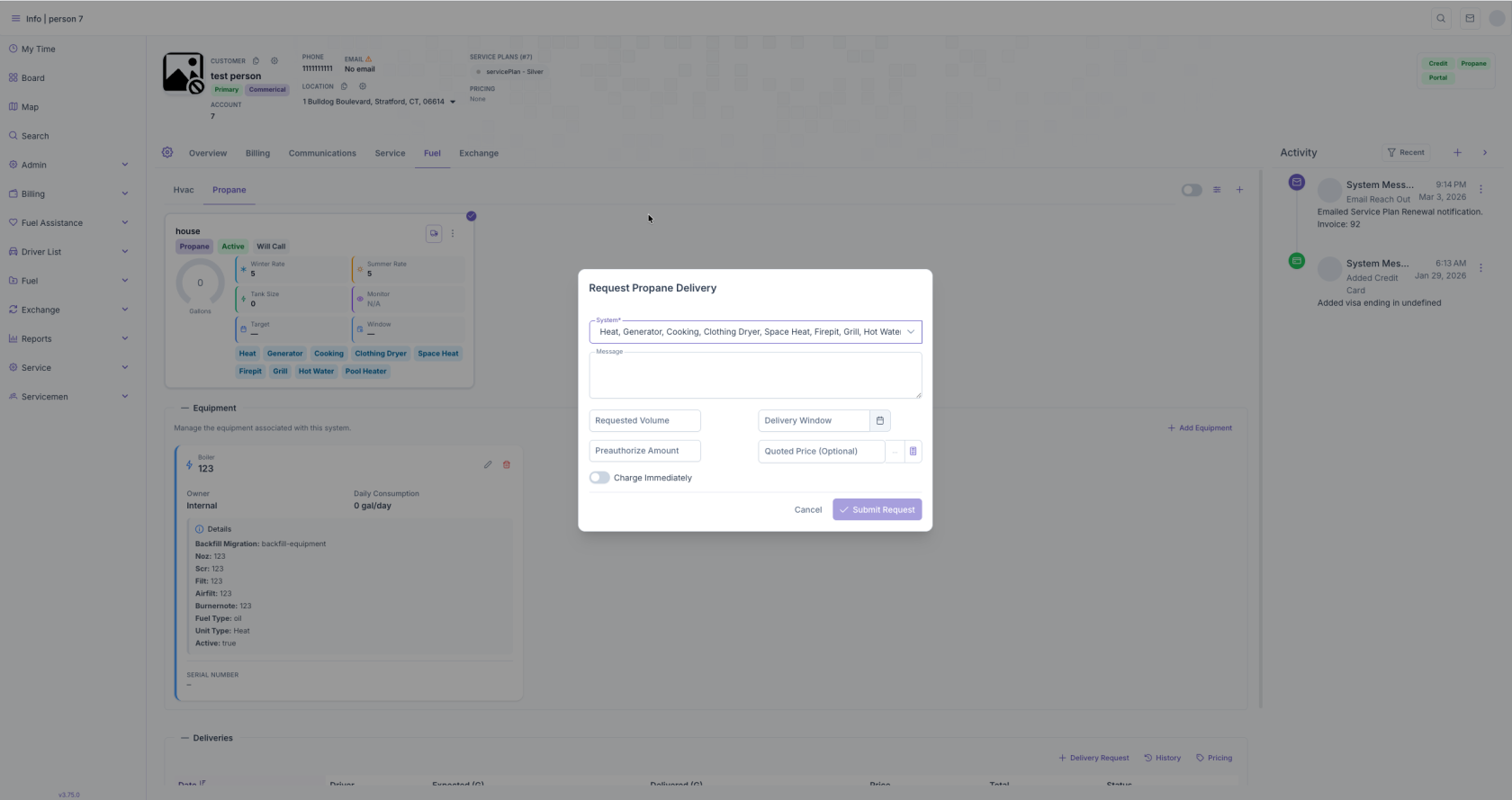The height and width of the screenshot is (800, 1512).
Task: Click the red delete icon on Boiler equipment
Action: (x=507, y=465)
